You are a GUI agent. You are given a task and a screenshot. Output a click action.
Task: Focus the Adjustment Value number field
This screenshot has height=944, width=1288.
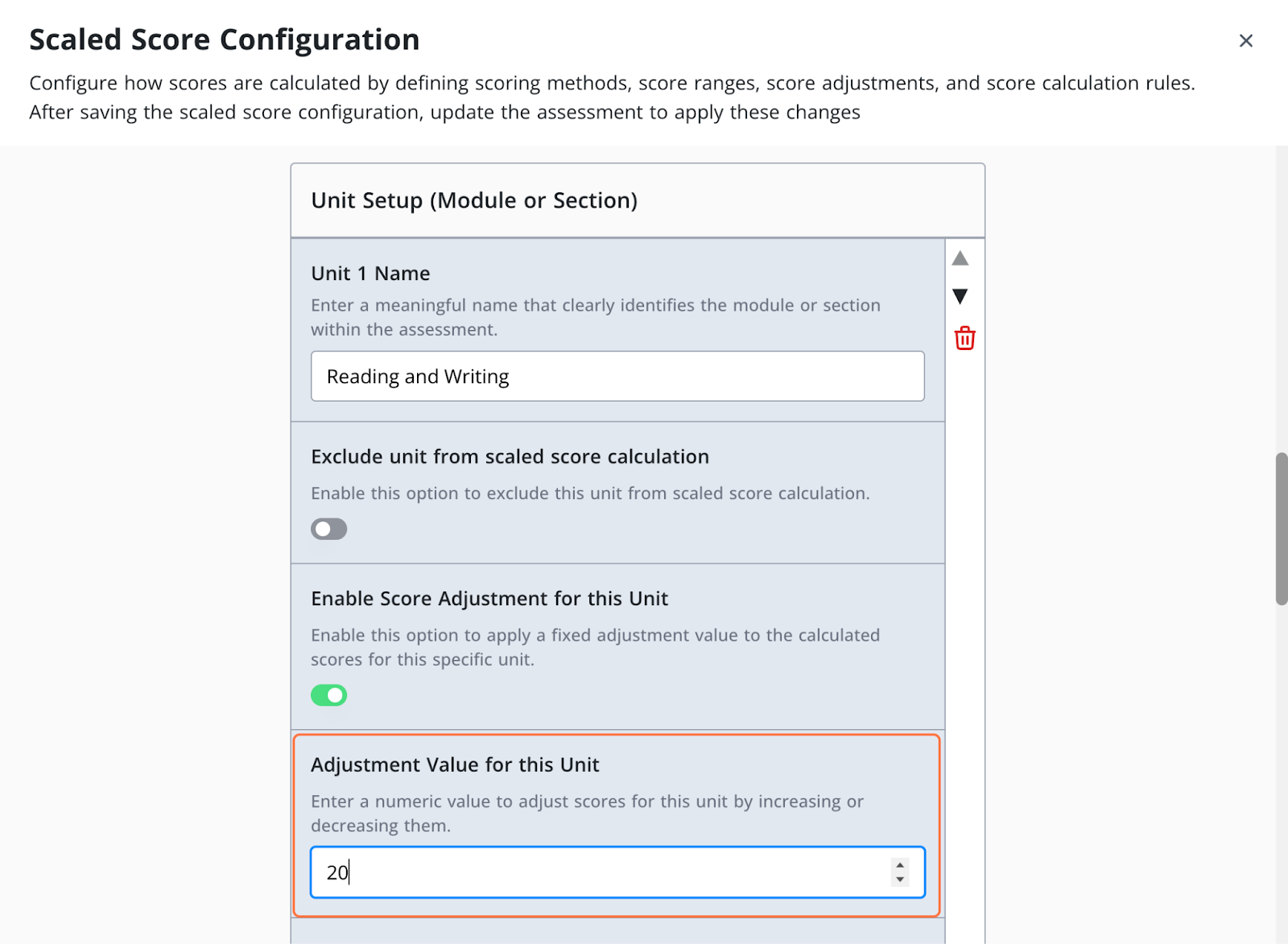tap(596, 872)
